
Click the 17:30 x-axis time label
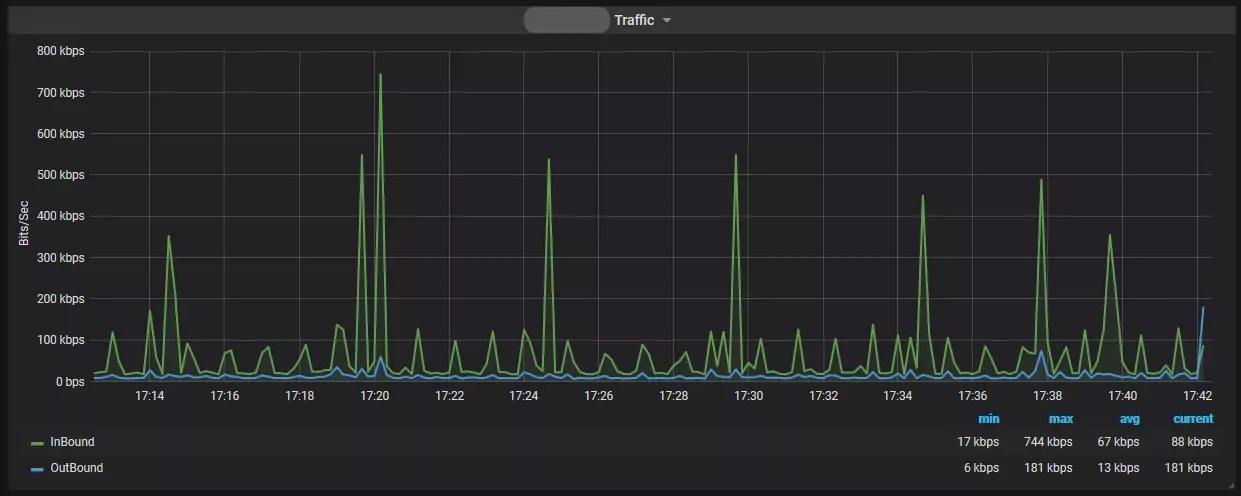coord(749,396)
